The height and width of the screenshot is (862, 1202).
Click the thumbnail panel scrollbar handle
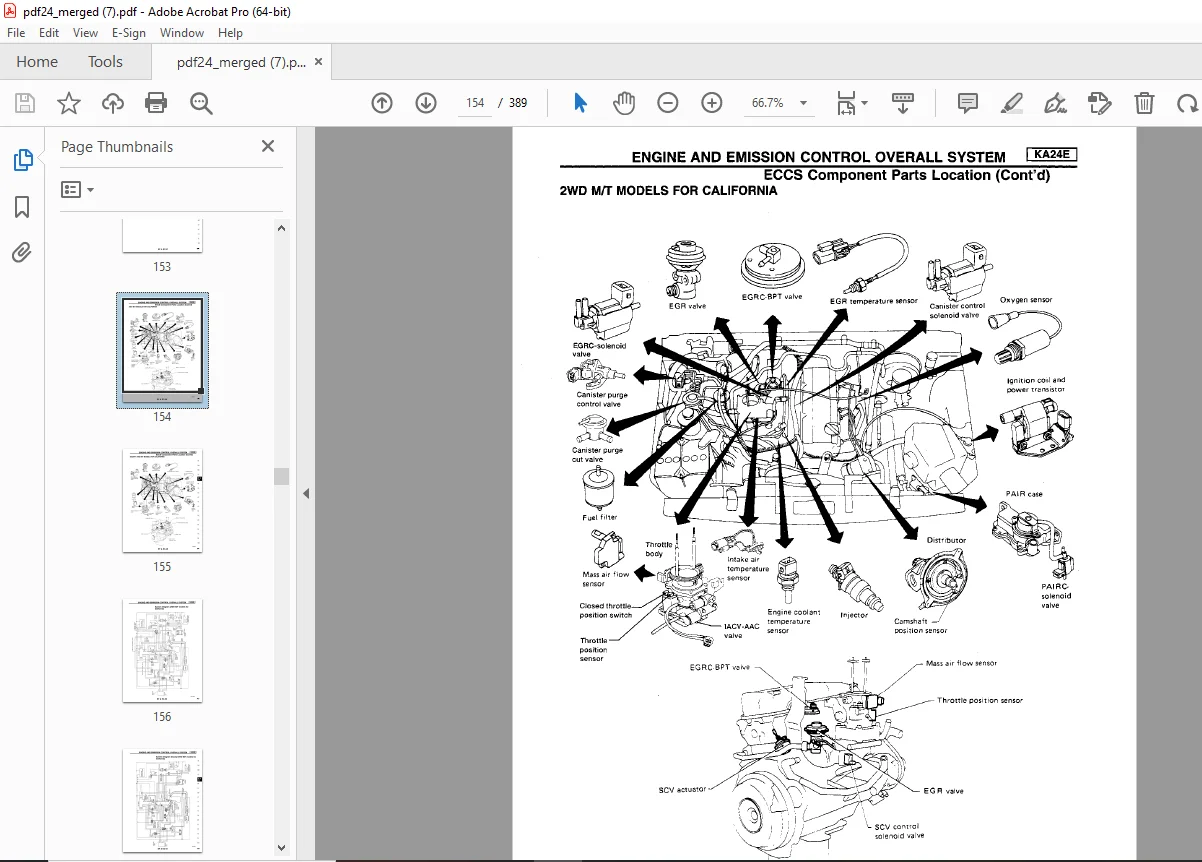(x=282, y=476)
